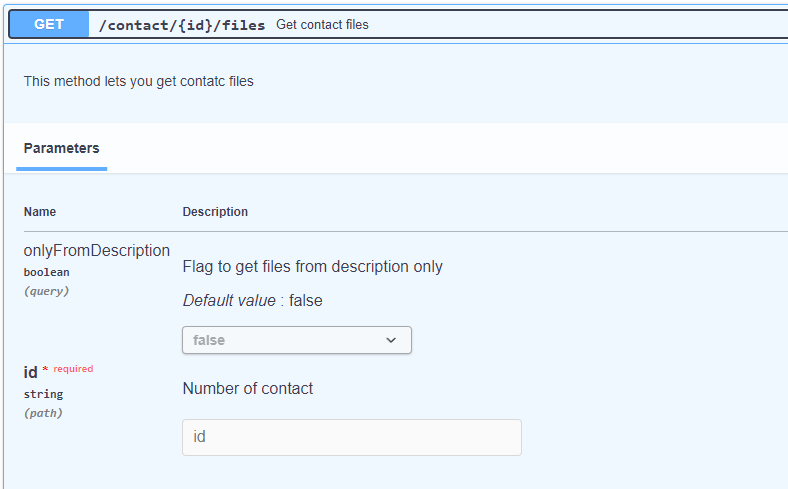The image size is (788, 489).
Task: Open the onlyFromDescription false dropdown
Action: pos(297,340)
